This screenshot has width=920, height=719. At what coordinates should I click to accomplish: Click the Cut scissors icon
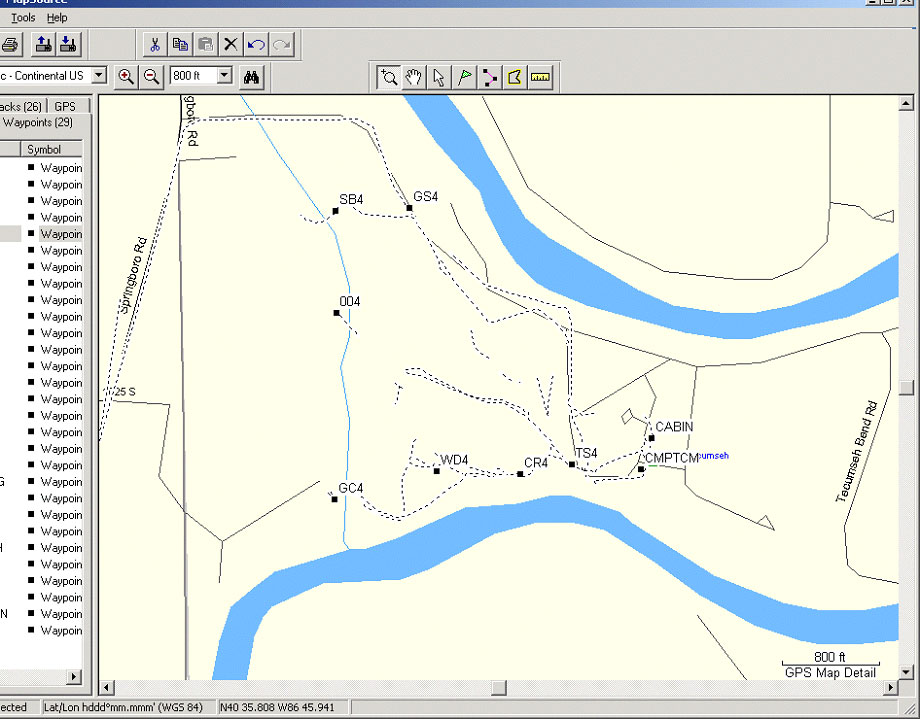(155, 44)
